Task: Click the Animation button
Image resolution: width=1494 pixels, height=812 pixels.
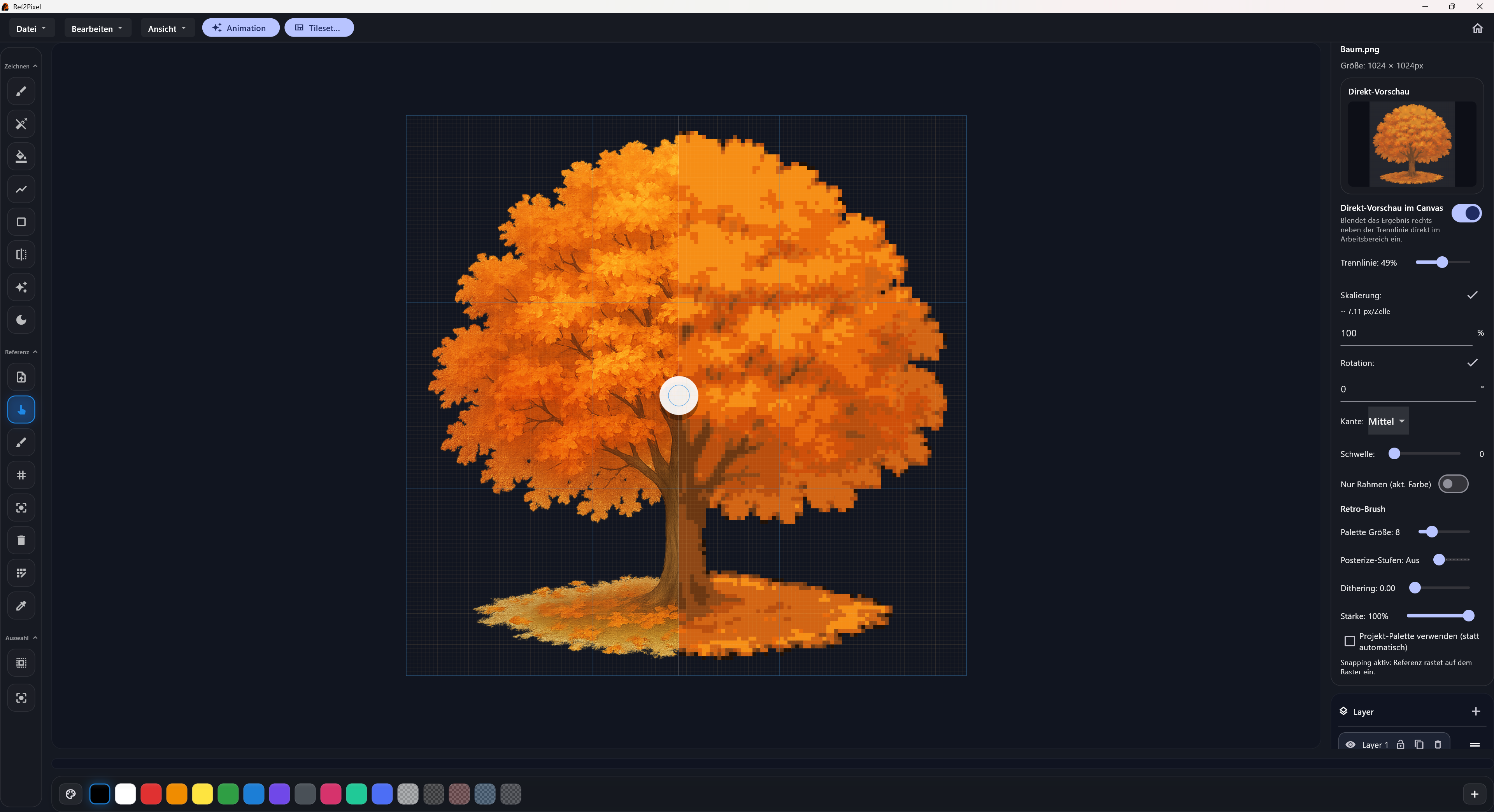Action: coord(240,28)
